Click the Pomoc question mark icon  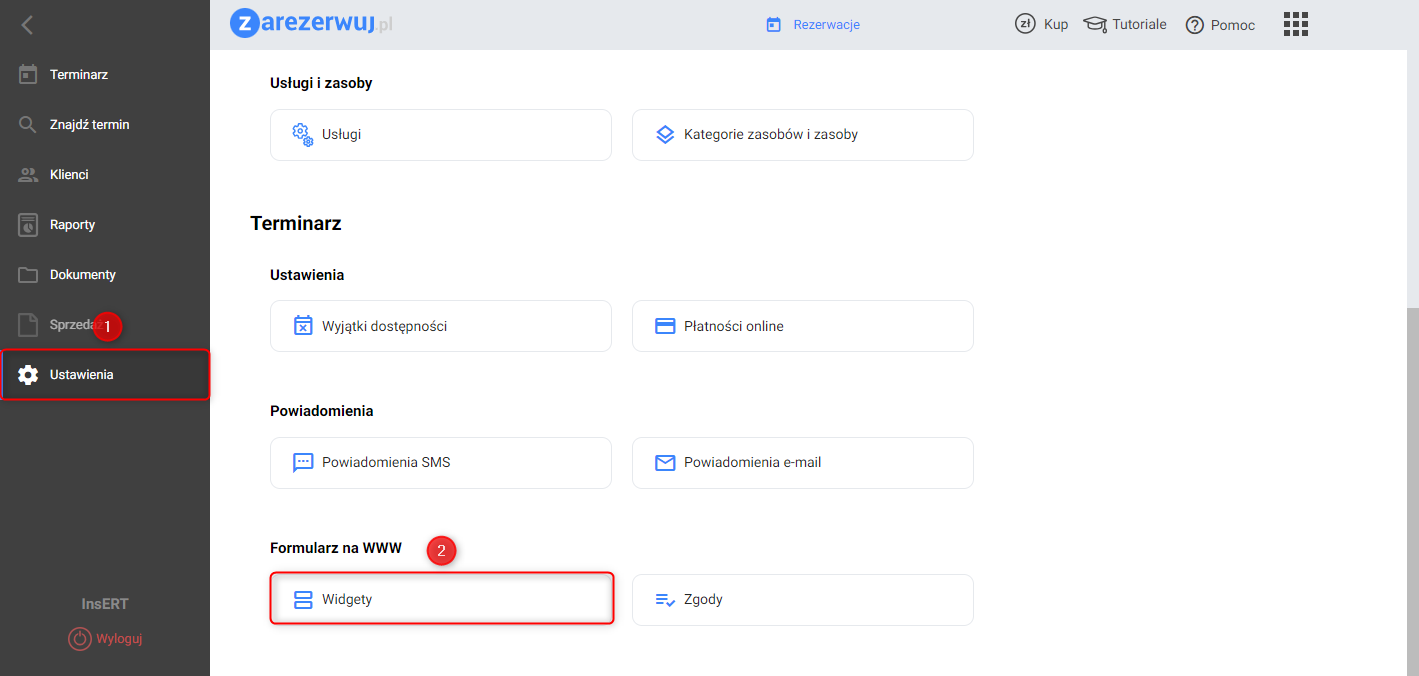1194,26
